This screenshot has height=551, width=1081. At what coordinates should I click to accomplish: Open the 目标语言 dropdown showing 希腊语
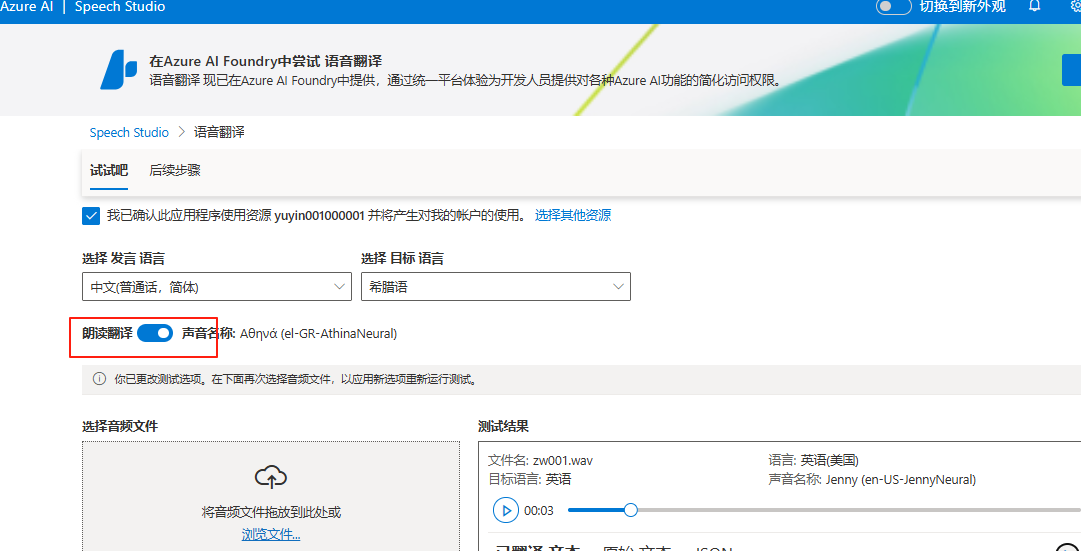[496, 286]
